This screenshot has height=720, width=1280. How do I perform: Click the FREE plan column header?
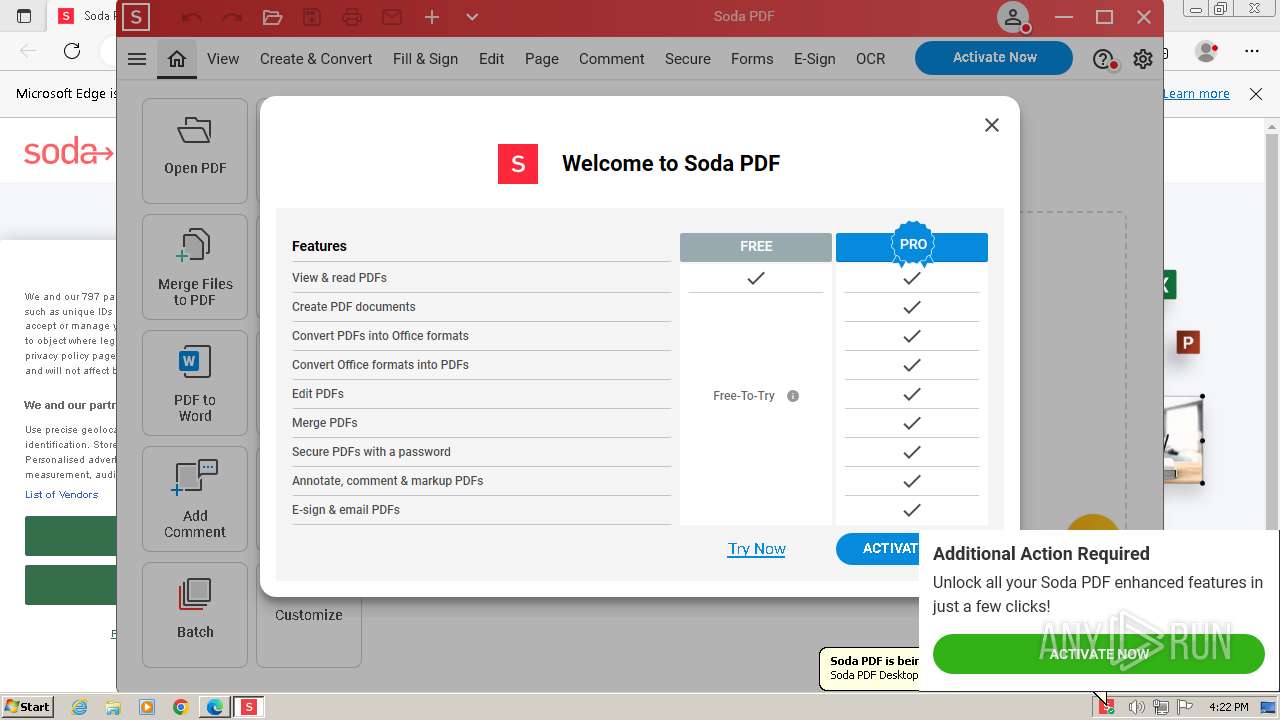coord(756,247)
